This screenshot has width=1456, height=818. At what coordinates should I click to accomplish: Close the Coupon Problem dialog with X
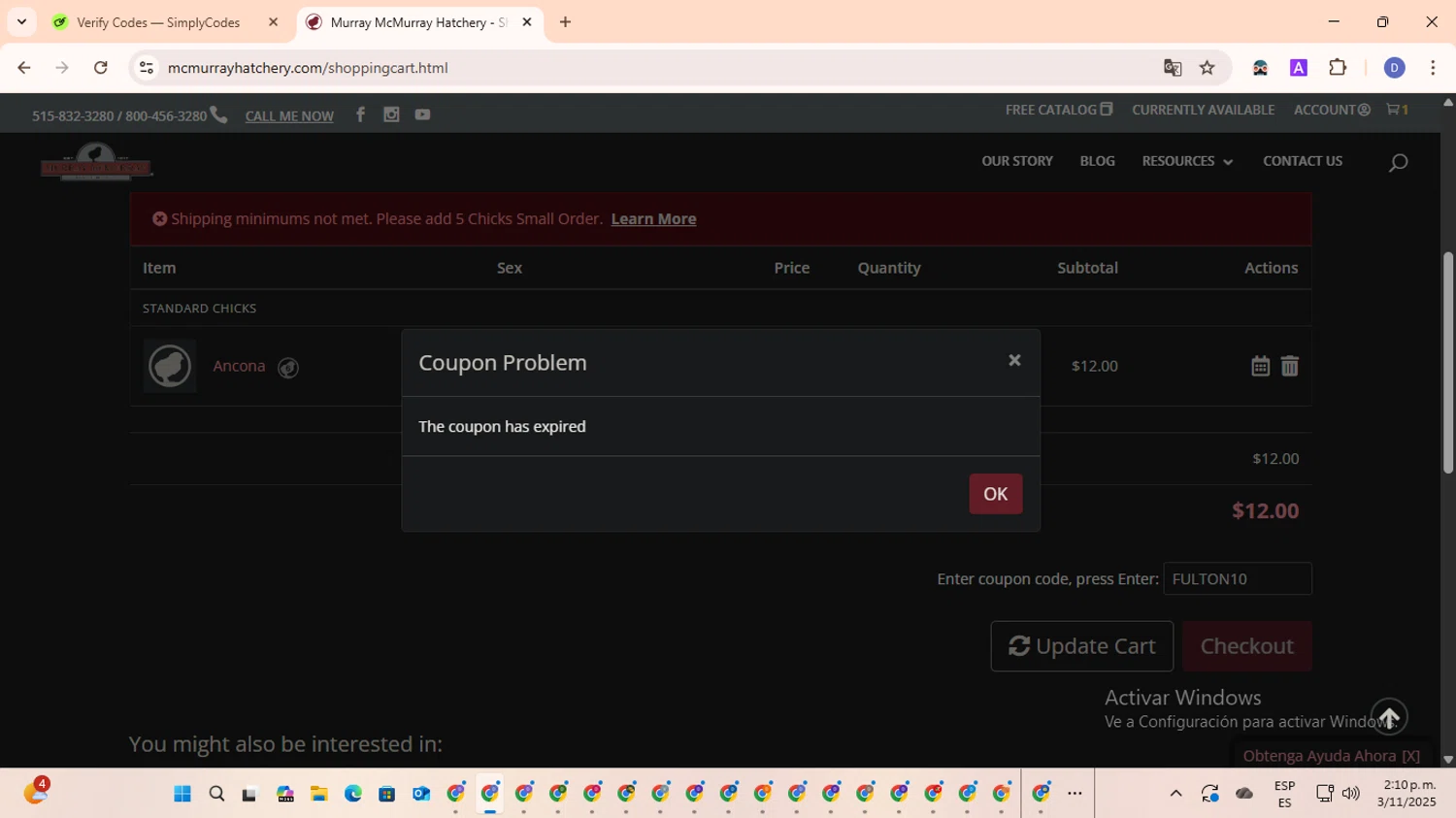(1014, 360)
